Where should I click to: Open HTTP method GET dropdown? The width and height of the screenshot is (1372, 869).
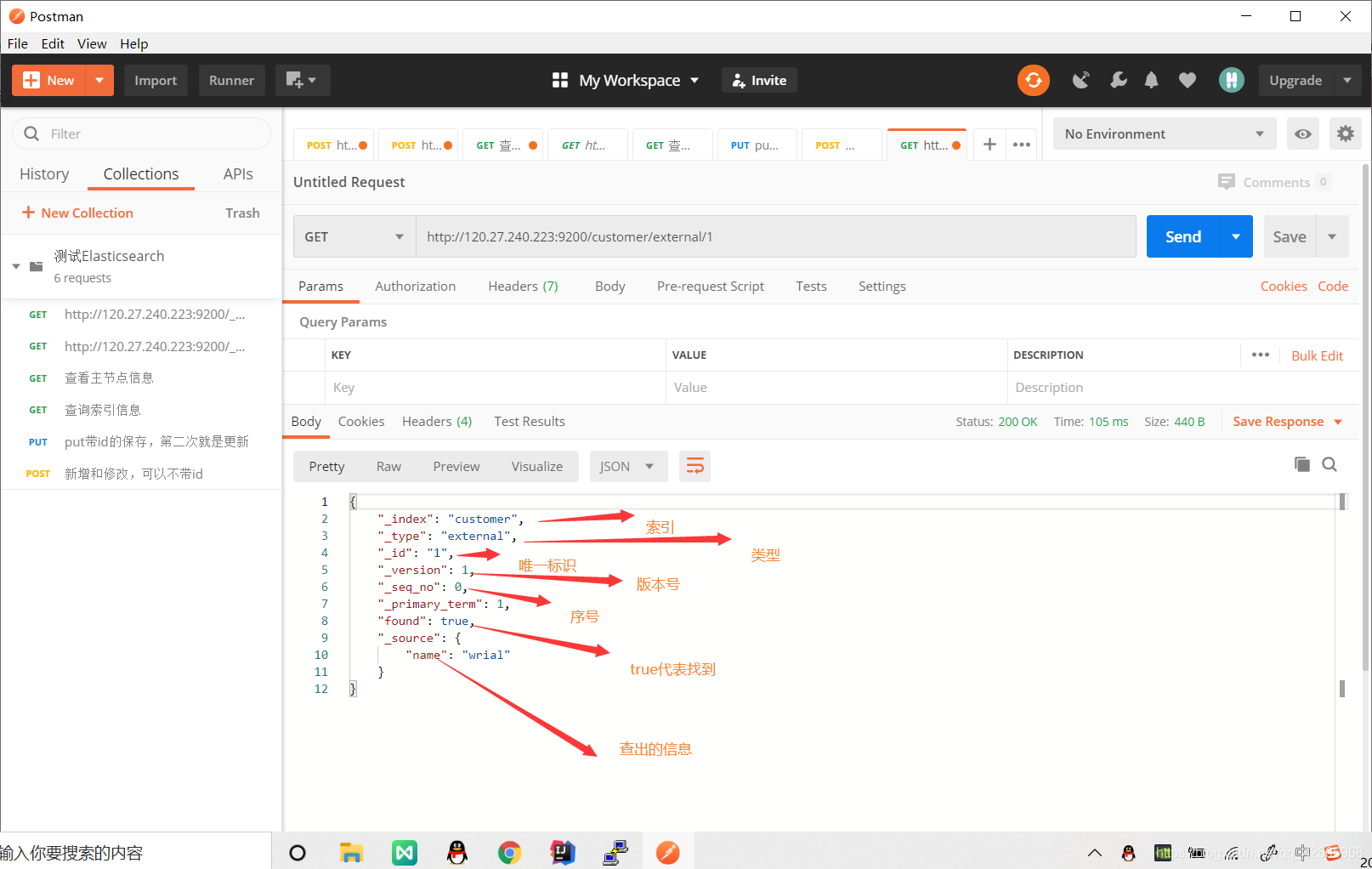click(354, 236)
